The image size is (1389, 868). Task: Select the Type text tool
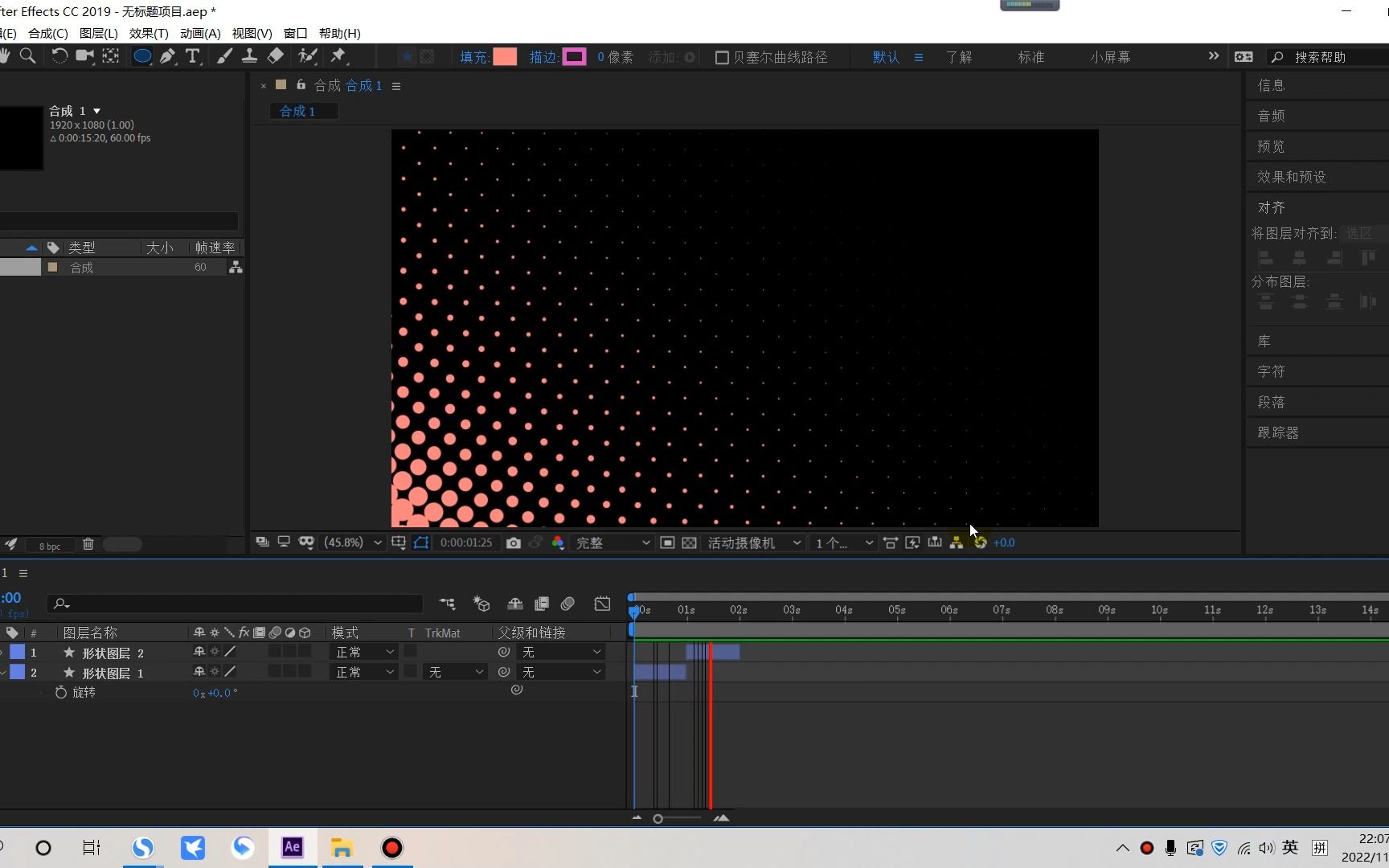point(193,56)
